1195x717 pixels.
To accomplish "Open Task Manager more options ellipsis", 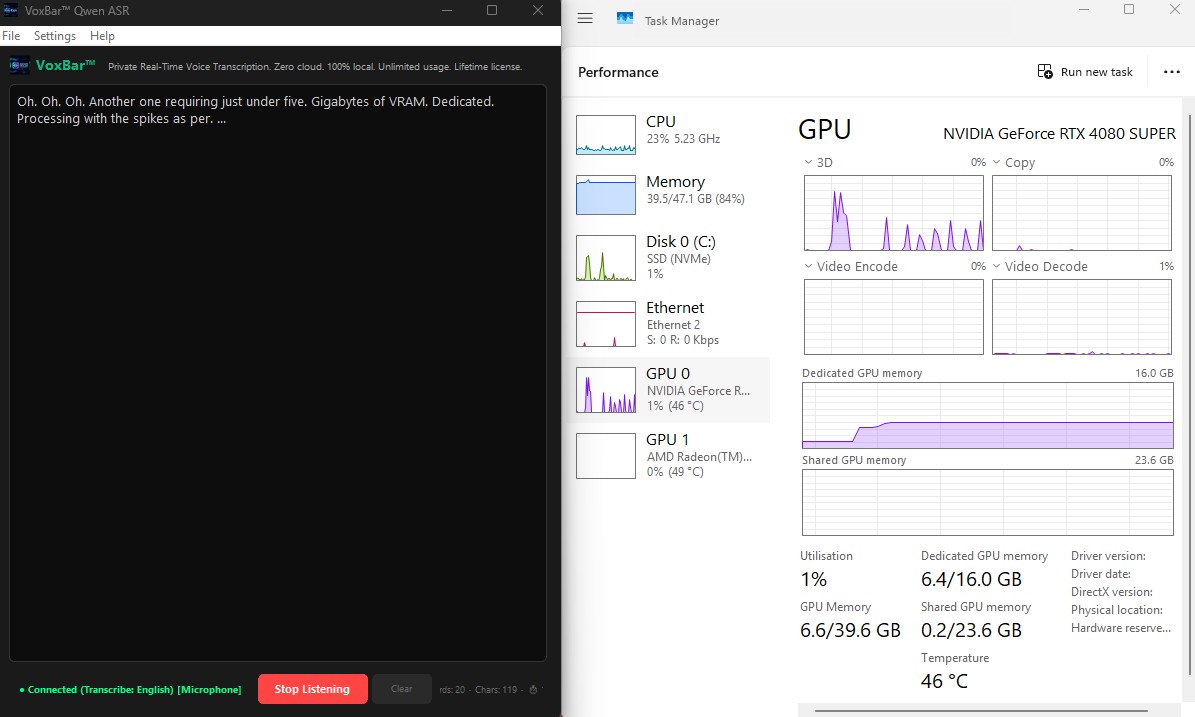I will coord(1172,71).
